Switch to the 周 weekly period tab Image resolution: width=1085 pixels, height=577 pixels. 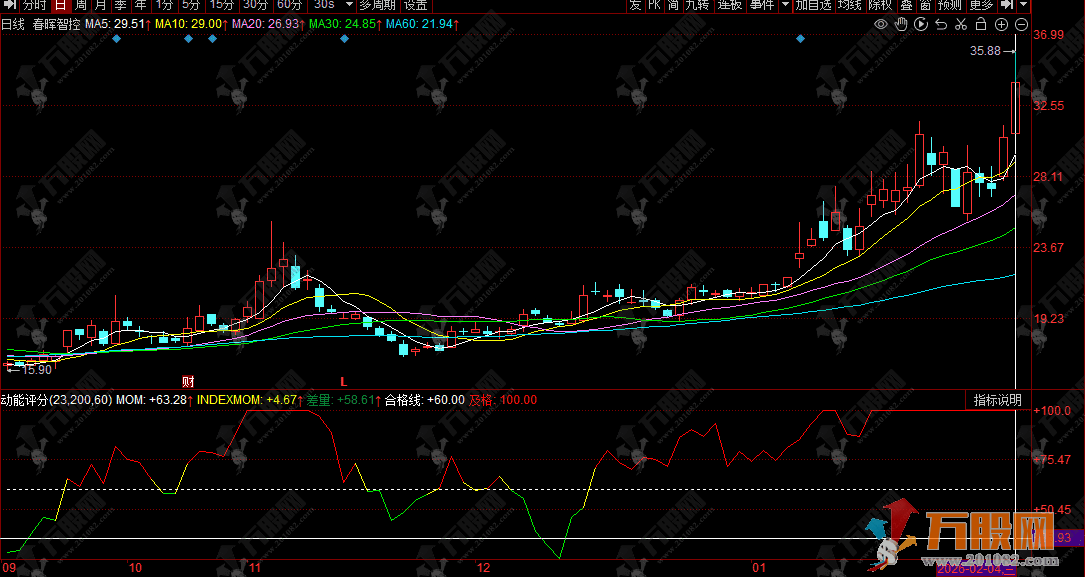pos(81,5)
